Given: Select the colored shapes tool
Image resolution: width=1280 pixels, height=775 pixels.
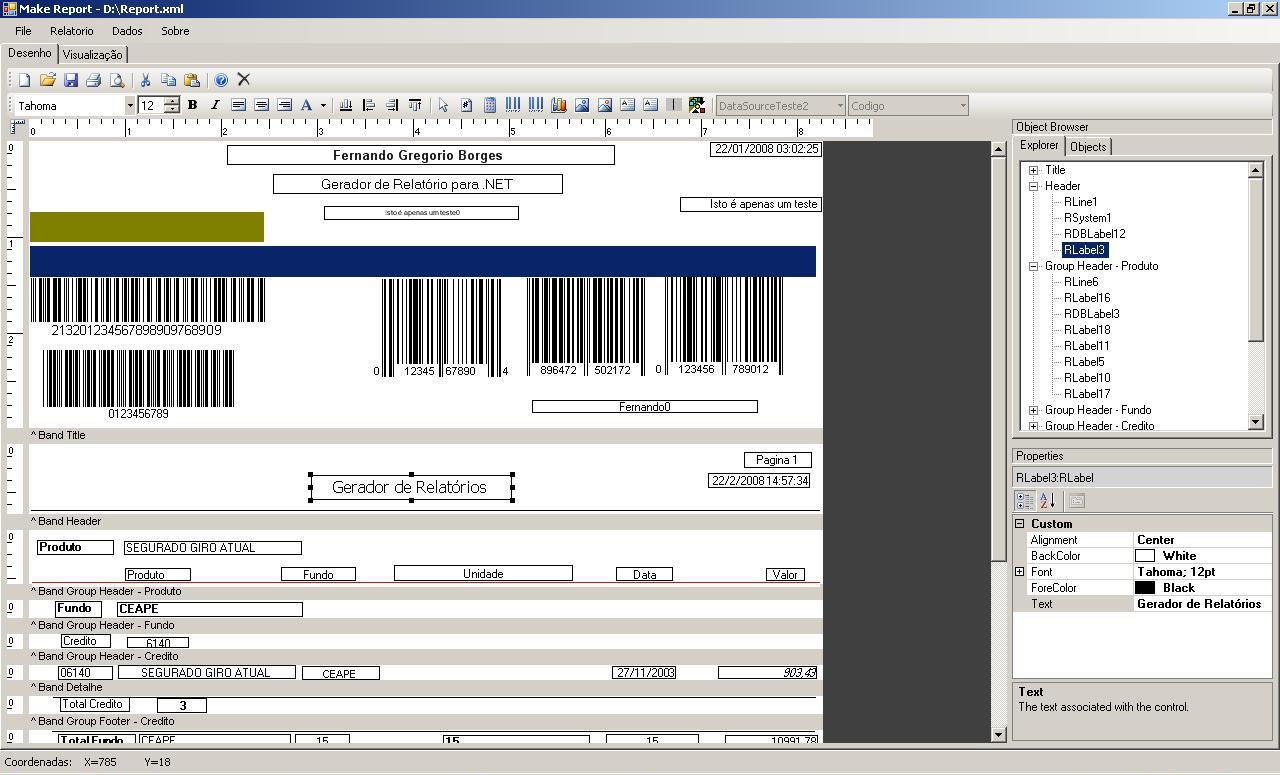Looking at the screenshot, I should (697, 105).
